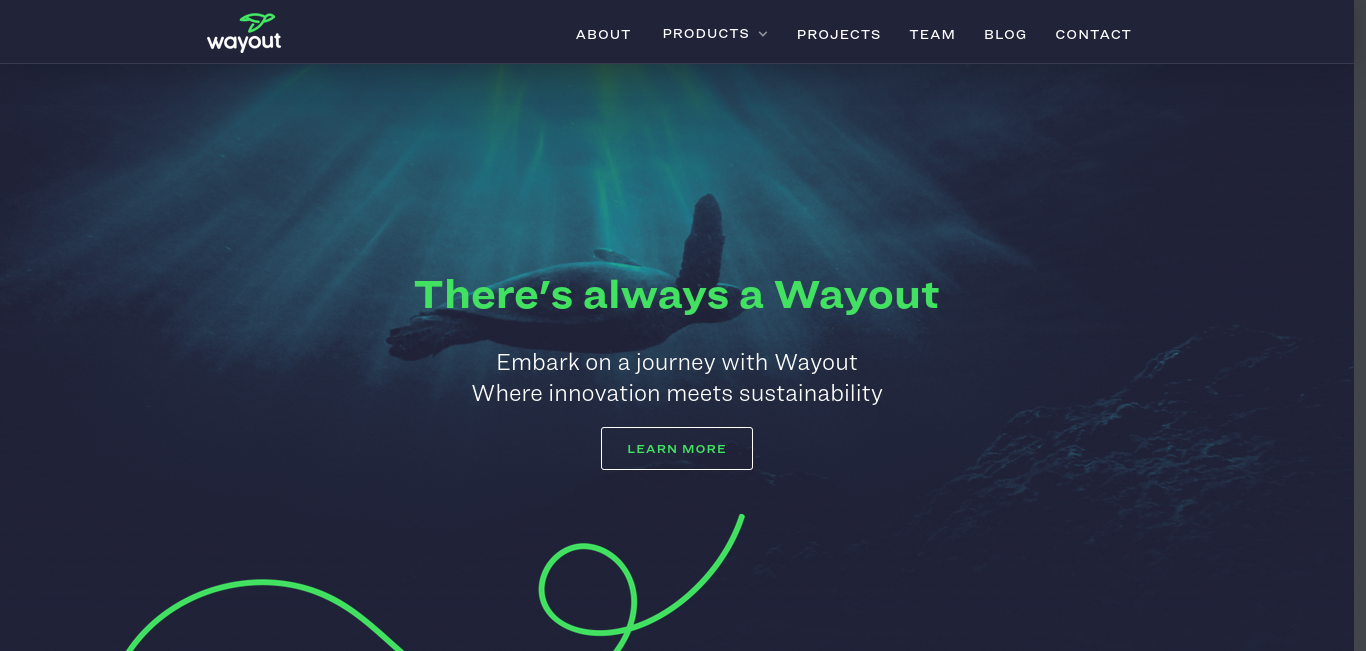Click the turtle's raised flipper

[701, 240]
